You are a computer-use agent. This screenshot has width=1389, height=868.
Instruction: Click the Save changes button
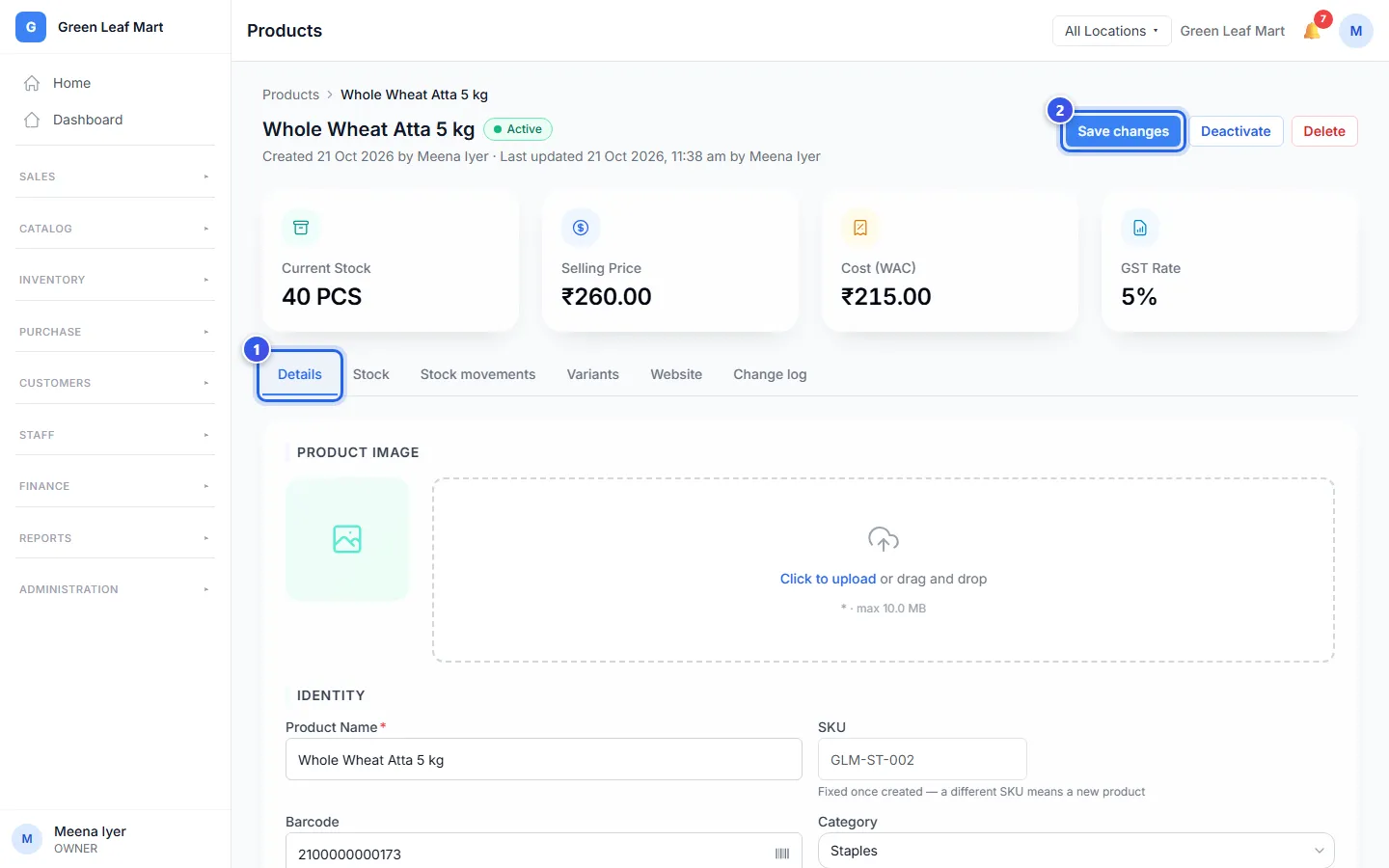(1123, 131)
